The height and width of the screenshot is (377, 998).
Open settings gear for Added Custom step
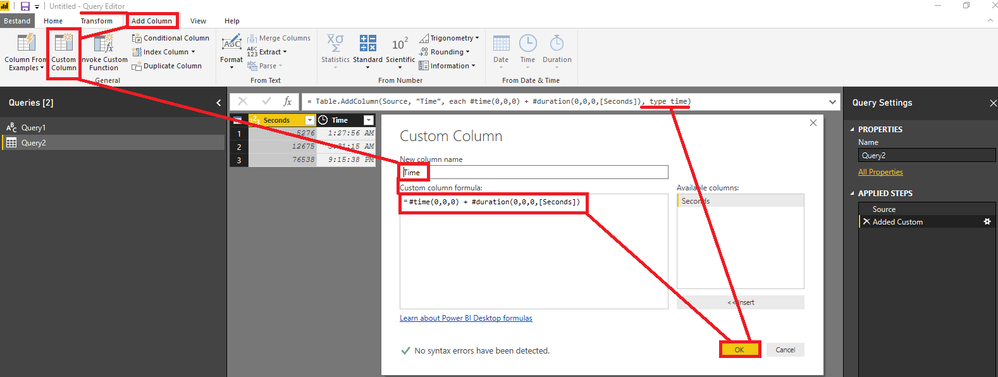click(x=987, y=222)
